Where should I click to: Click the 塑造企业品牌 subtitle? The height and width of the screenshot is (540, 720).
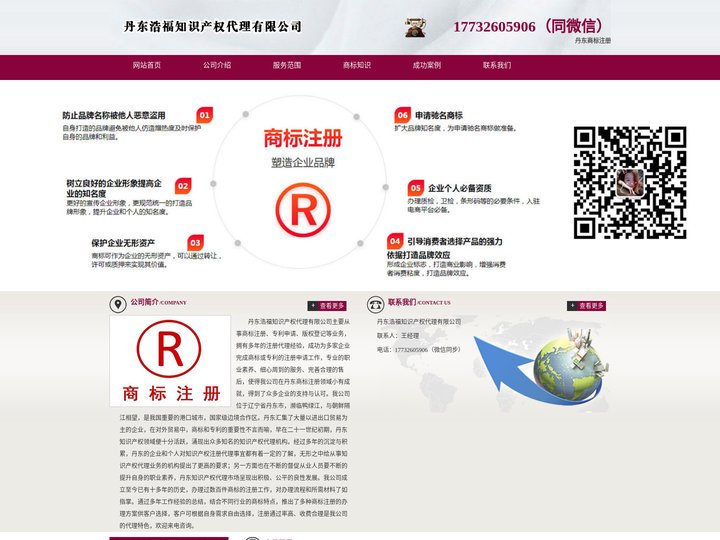click(x=303, y=163)
